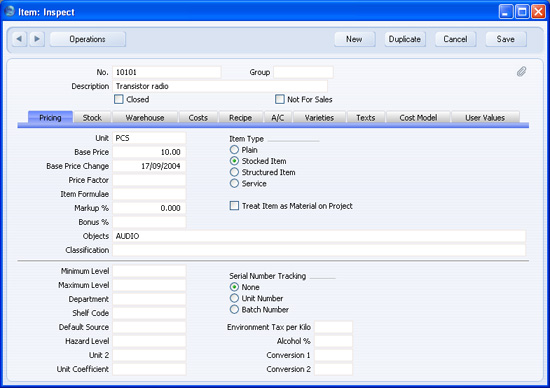
Task: Maximize the Item: Inspect window
Action: pos(522,12)
